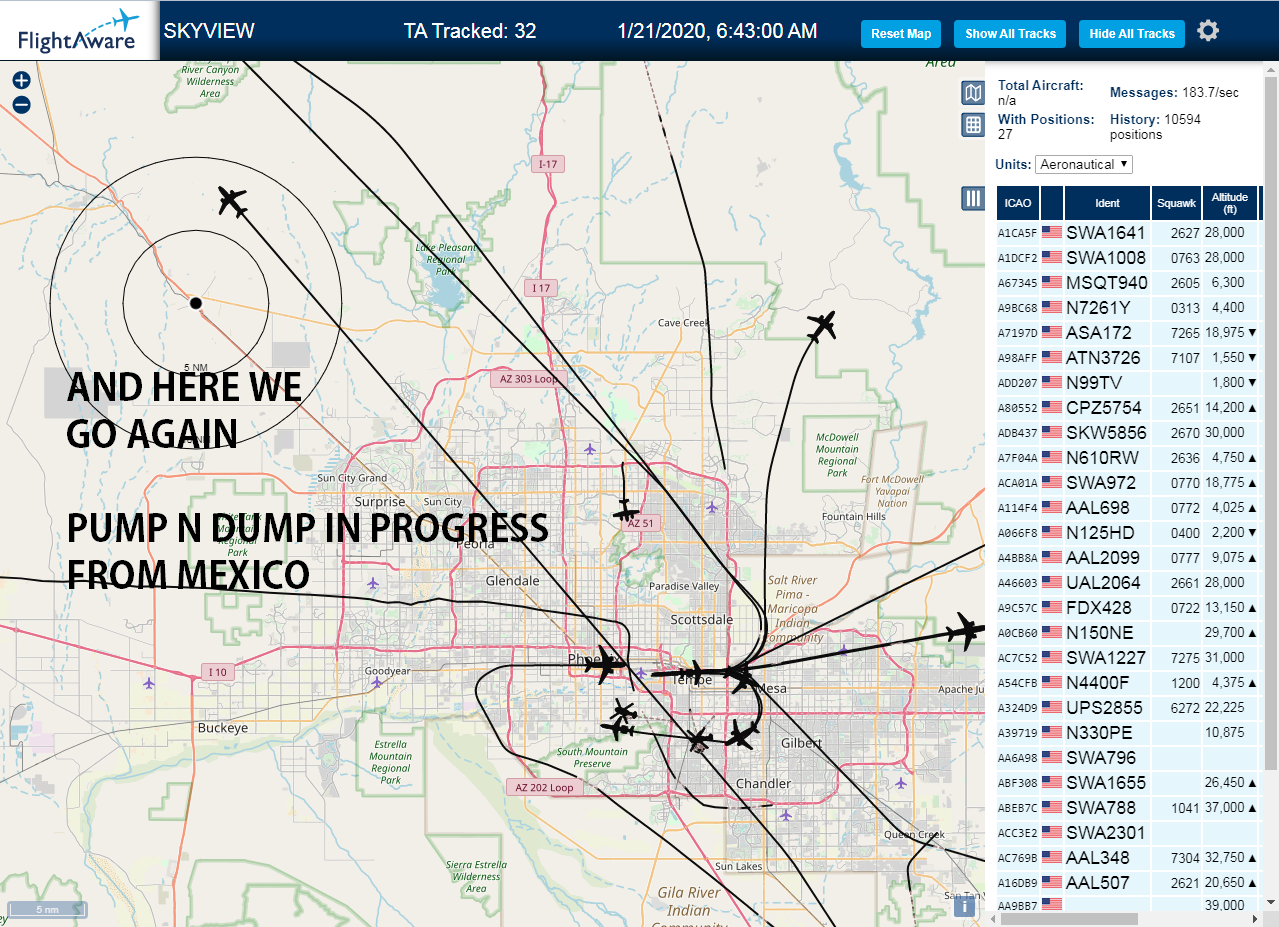Screen dimensions: 1279x927
Task: Click US flag in SWA1641 row
Action: click(x=1052, y=232)
